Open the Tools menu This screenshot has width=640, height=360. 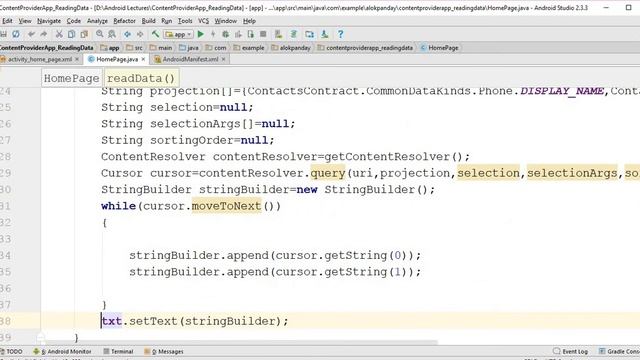(185, 21)
